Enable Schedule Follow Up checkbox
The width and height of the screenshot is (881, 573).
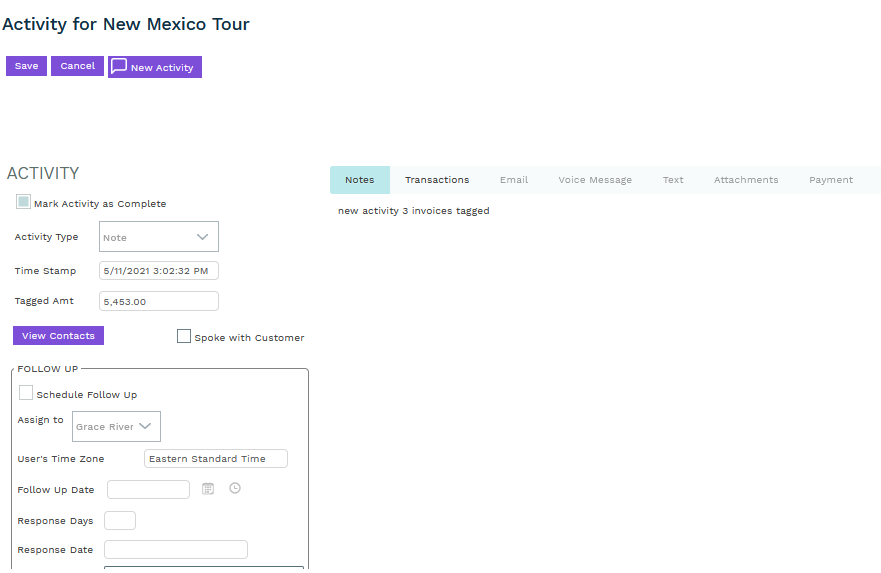tap(26, 393)
